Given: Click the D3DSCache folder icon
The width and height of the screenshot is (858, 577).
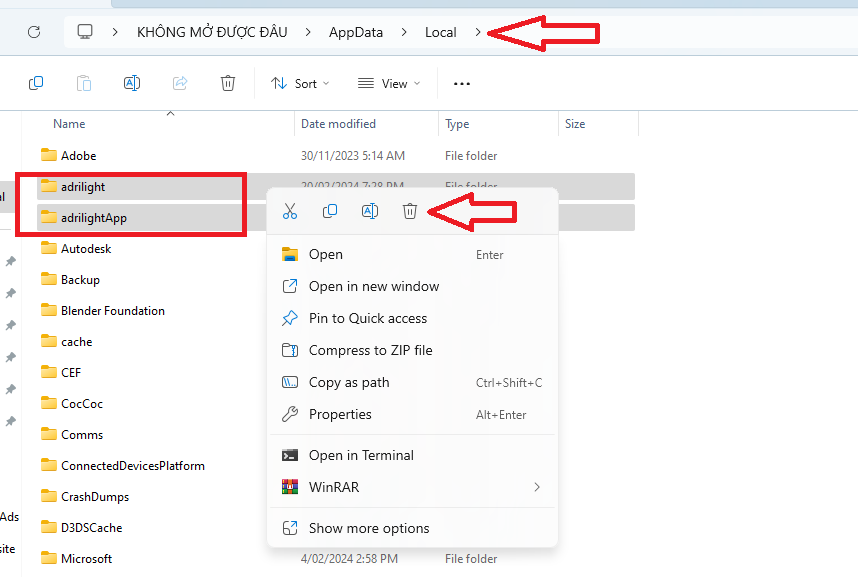Looking at the screenshot, I should [x=49, y=527].
